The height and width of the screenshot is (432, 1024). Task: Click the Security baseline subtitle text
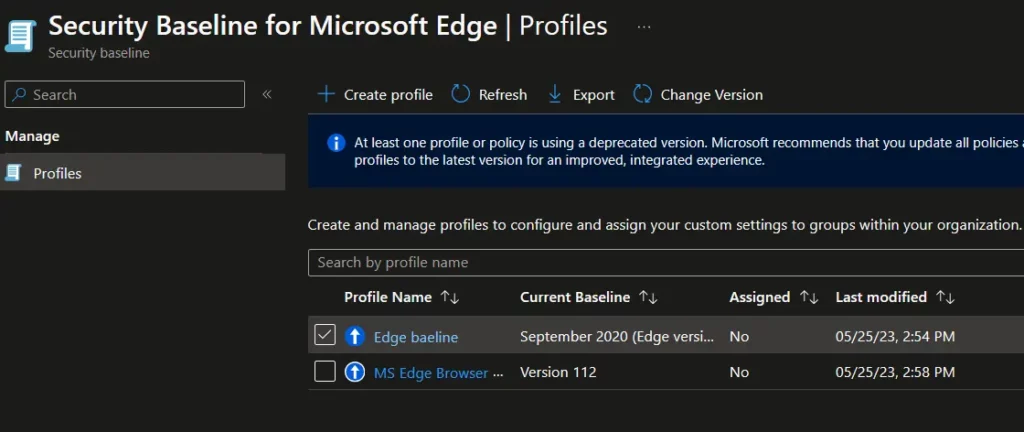pyautogui.click(x=99, y=54)
